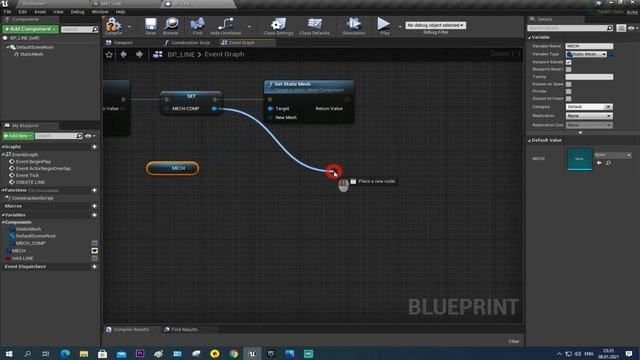Expand the advanced options arrow under the Variable section
This screenshot has height=360, width=640.
(580, 133)
